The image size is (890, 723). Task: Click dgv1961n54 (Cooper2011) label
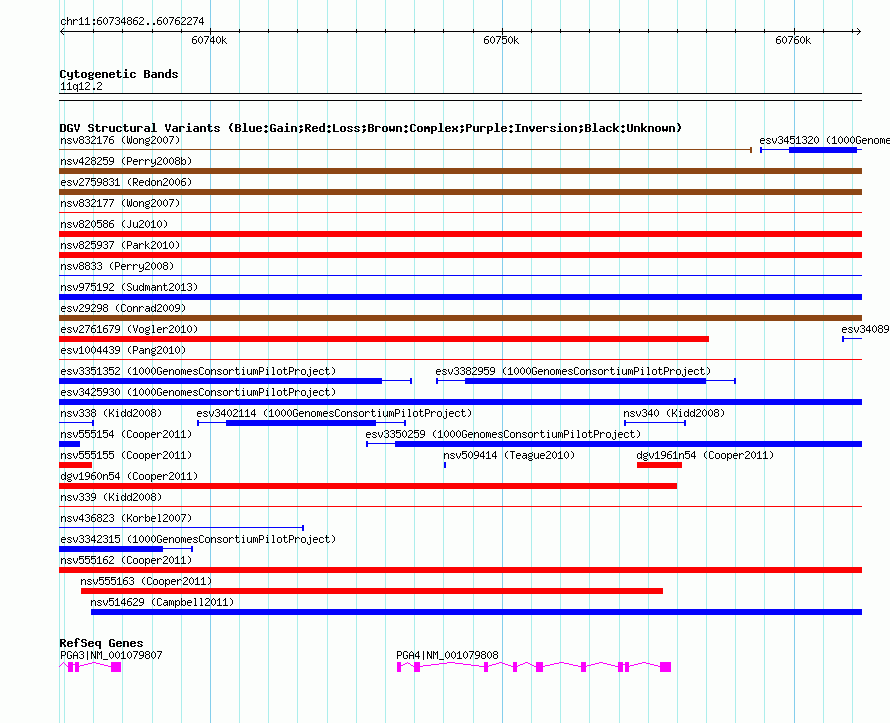tap(705, 455)
